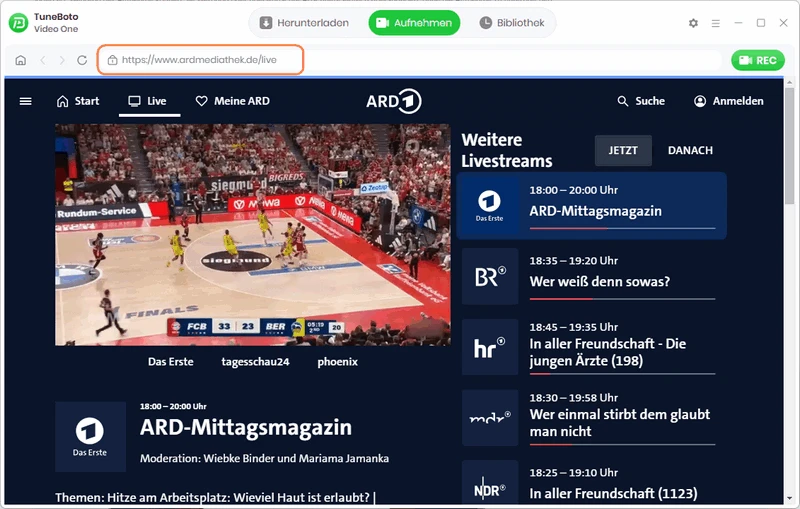Open the ARD site hamburger menu
This screenshot has height=509, width=800.
[26, 101]
